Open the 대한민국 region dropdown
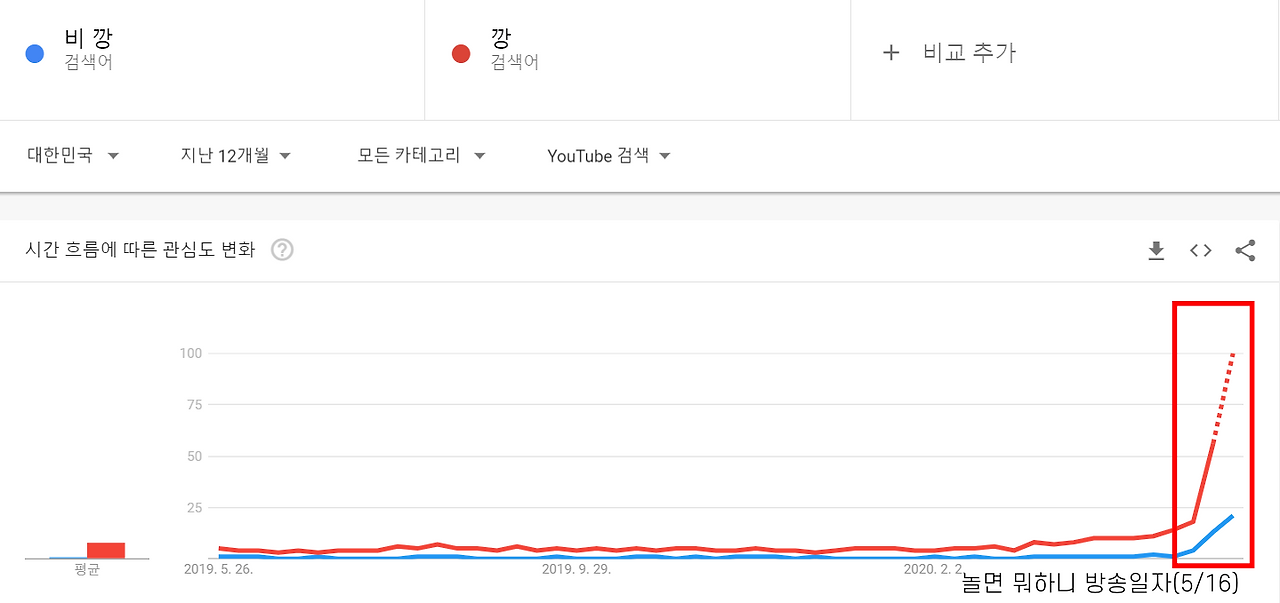This screenshot has width=1280, height=603. [73, 156]
